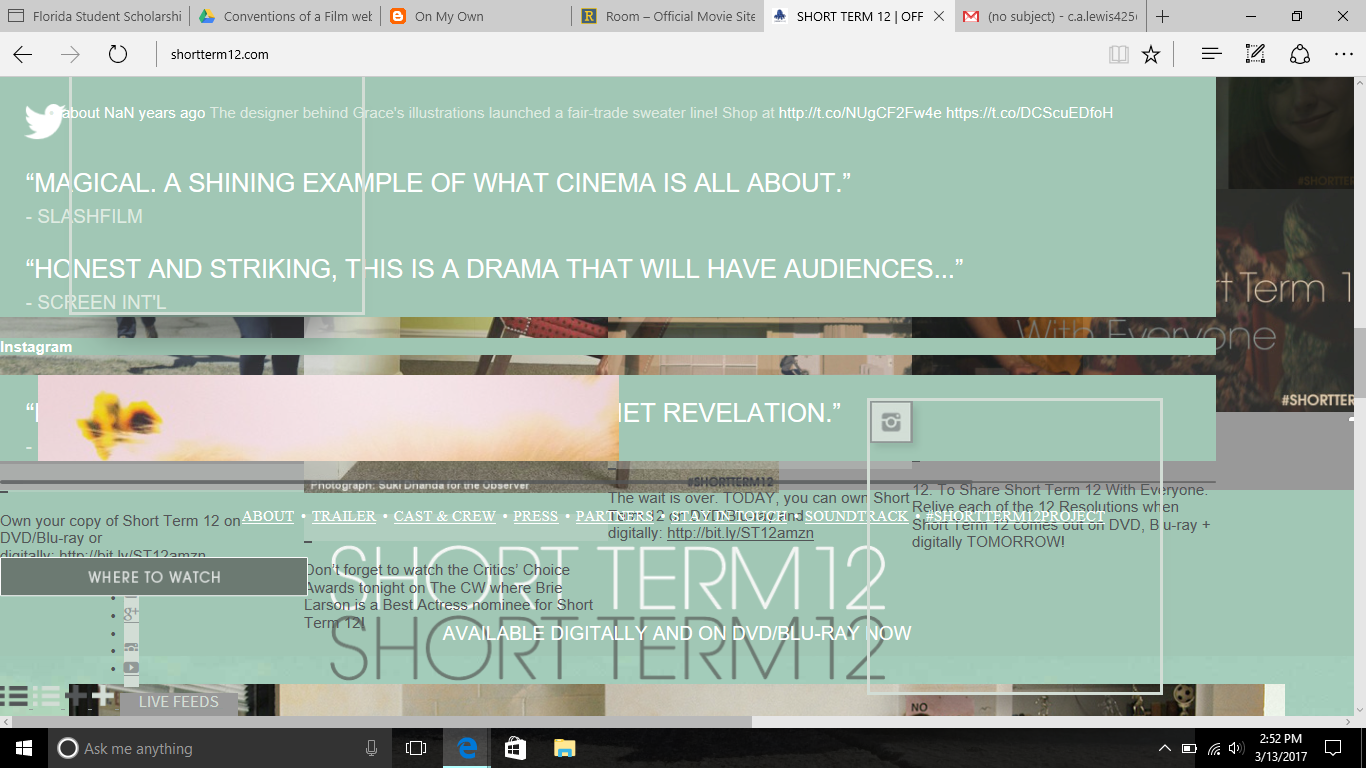Click the YouTube social icon
The image size is (1366, 768).
click(131, 667)
